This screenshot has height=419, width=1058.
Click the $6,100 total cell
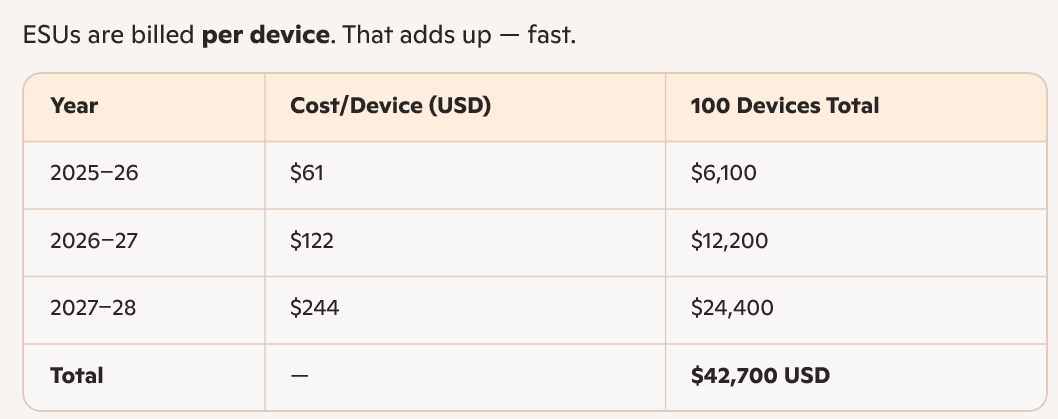723,173
